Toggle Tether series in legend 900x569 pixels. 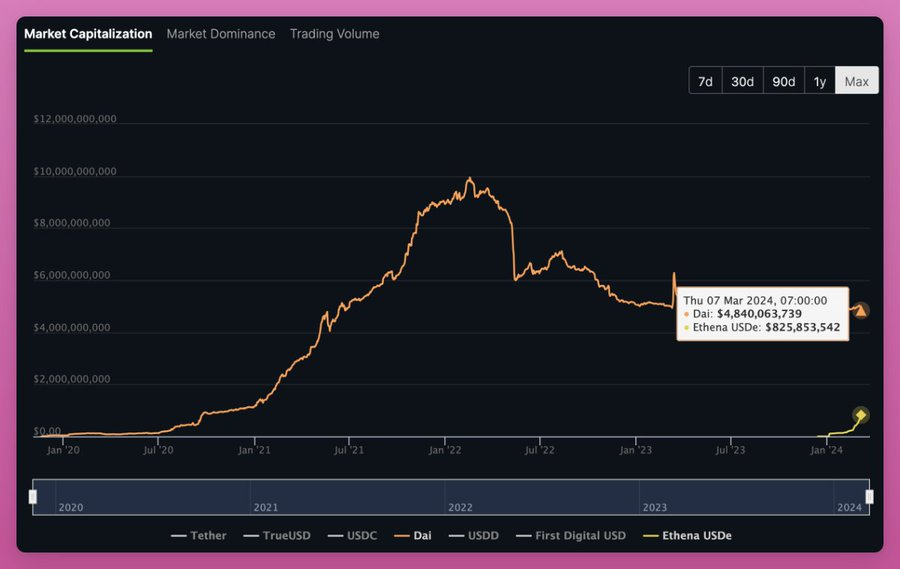pos(199,535)
